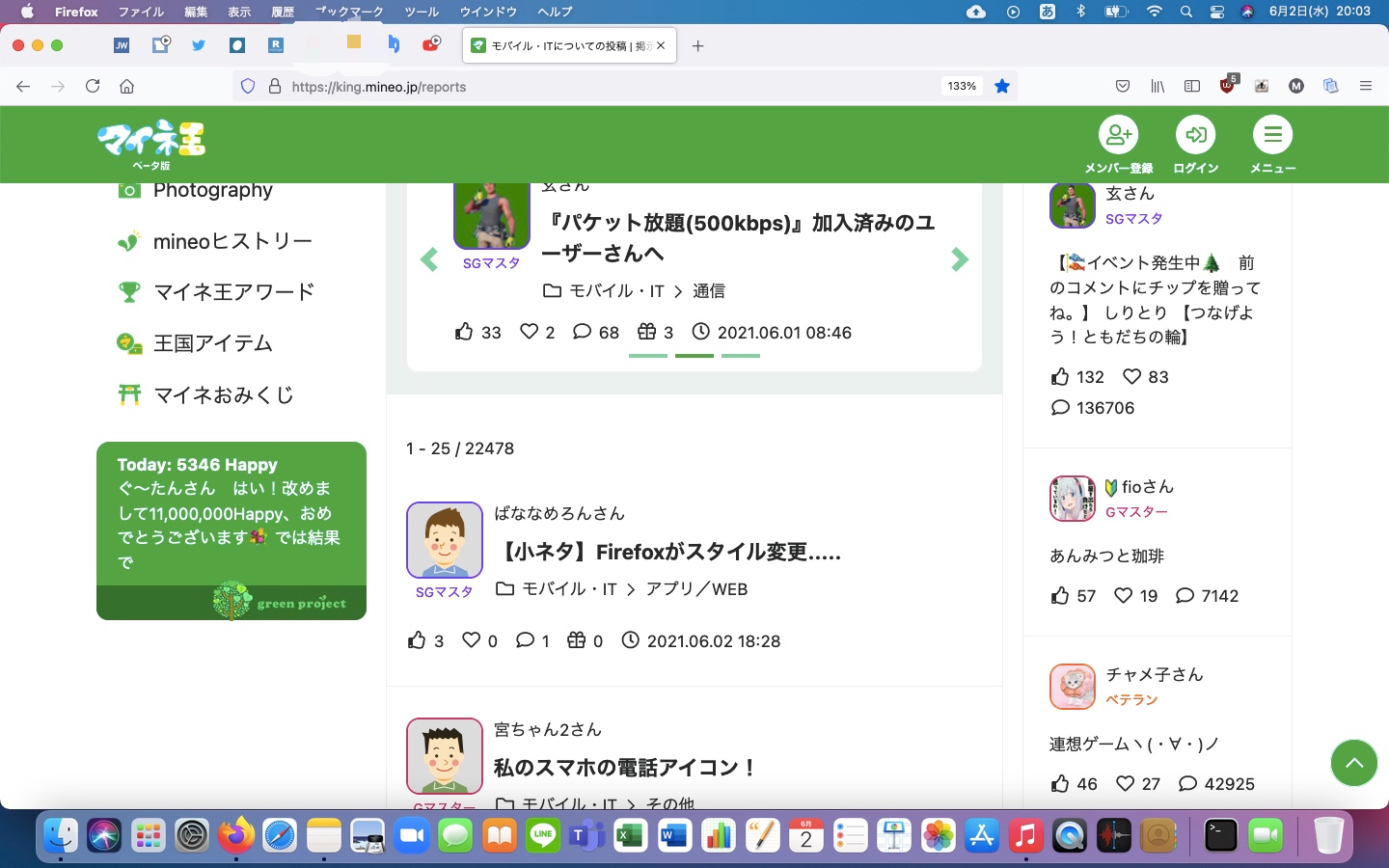Open the Firefox application menu hamburger

[1365, 86]
